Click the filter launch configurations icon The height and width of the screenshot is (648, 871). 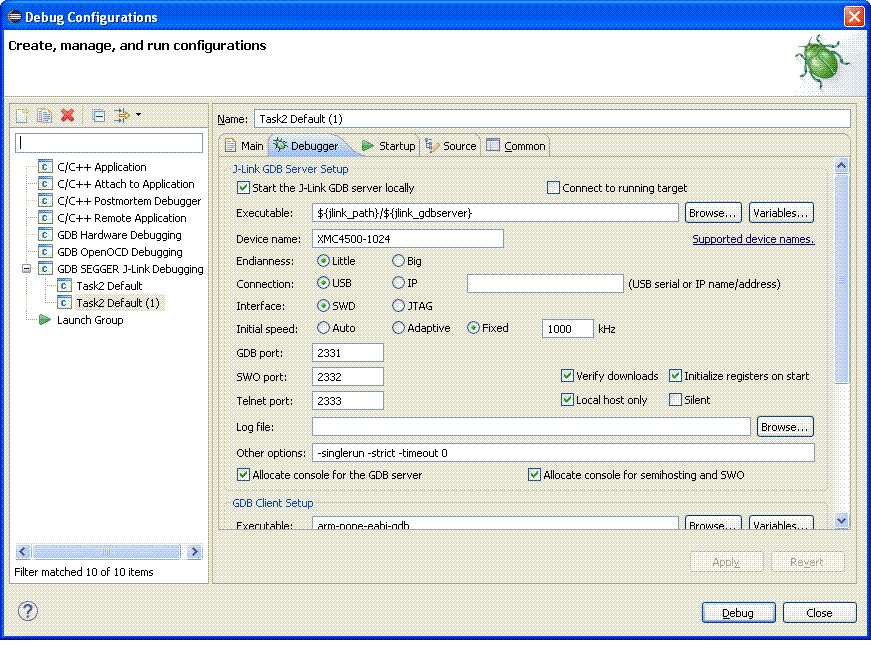[x=121, y=115]
